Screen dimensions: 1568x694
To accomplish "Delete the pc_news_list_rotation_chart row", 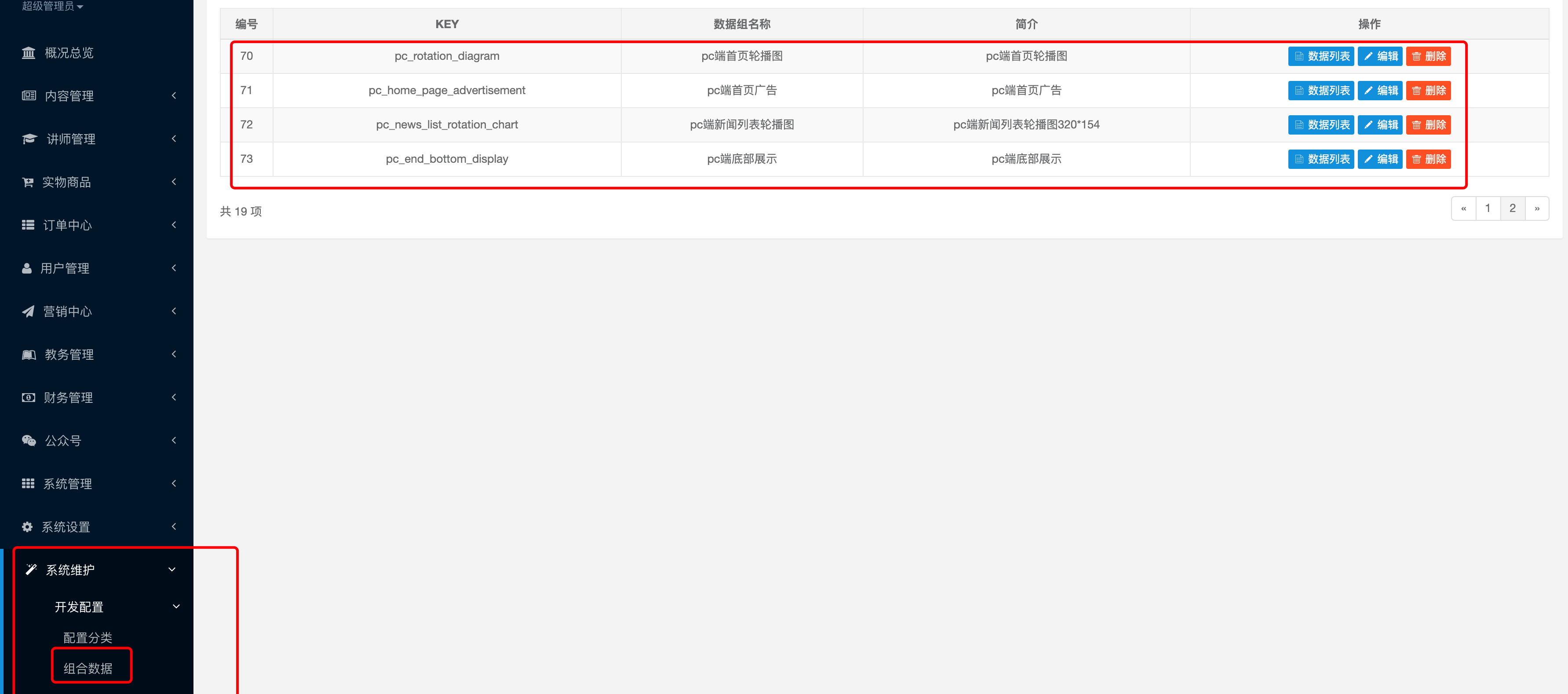I will 1428,125.
